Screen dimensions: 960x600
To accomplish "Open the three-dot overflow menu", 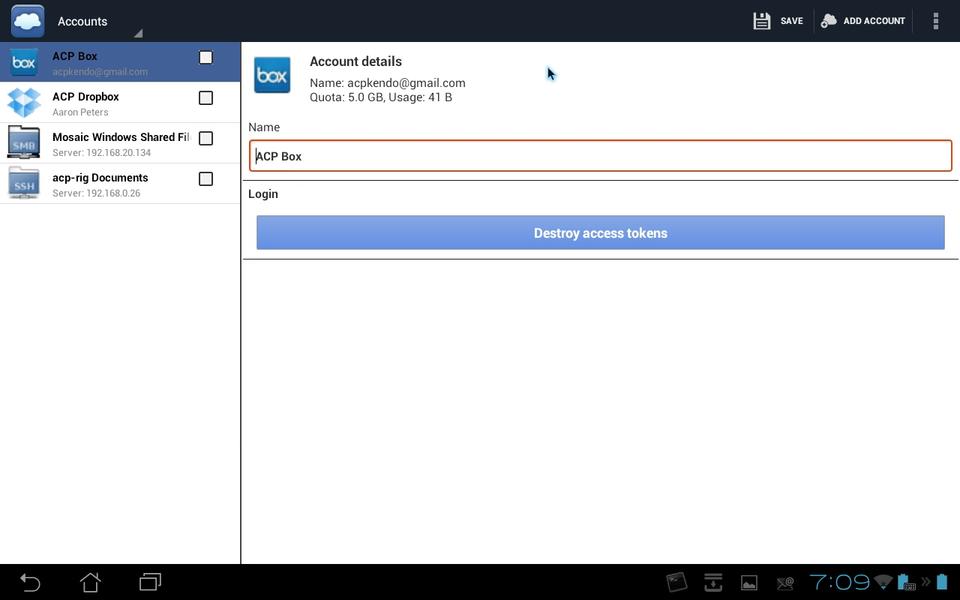I will point(936,21).
